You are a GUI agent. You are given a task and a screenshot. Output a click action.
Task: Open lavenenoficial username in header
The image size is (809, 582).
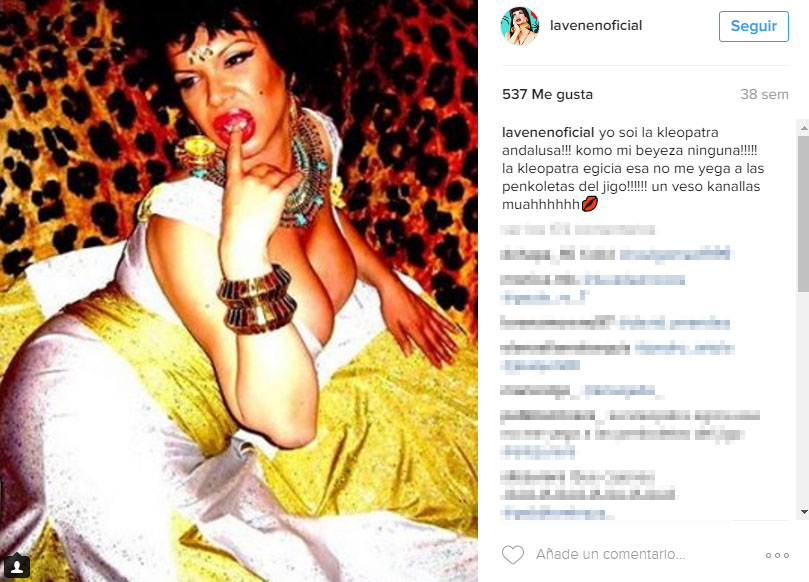point(596,25)
